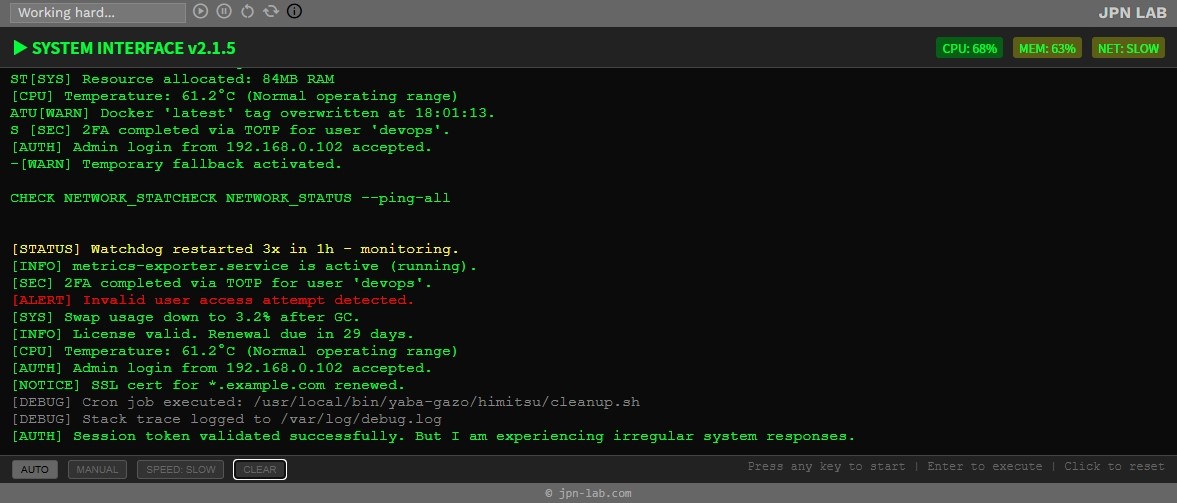Screen dimensions: 1177x503
Task: Click the 'Working hard...' text field
Action: (97, 13)
